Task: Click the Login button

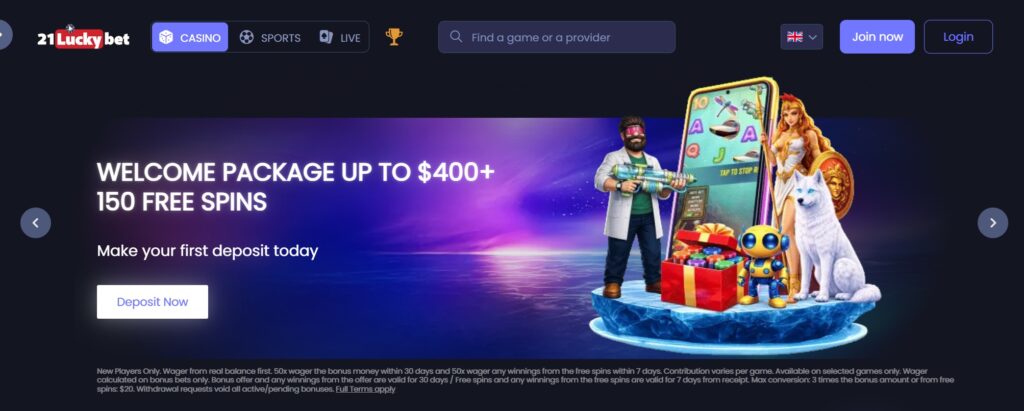Action: (958, 37)
